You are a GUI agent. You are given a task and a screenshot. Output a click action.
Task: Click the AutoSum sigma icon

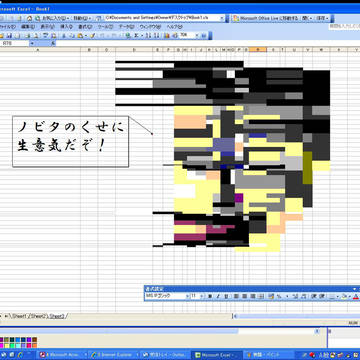(136, 35)
